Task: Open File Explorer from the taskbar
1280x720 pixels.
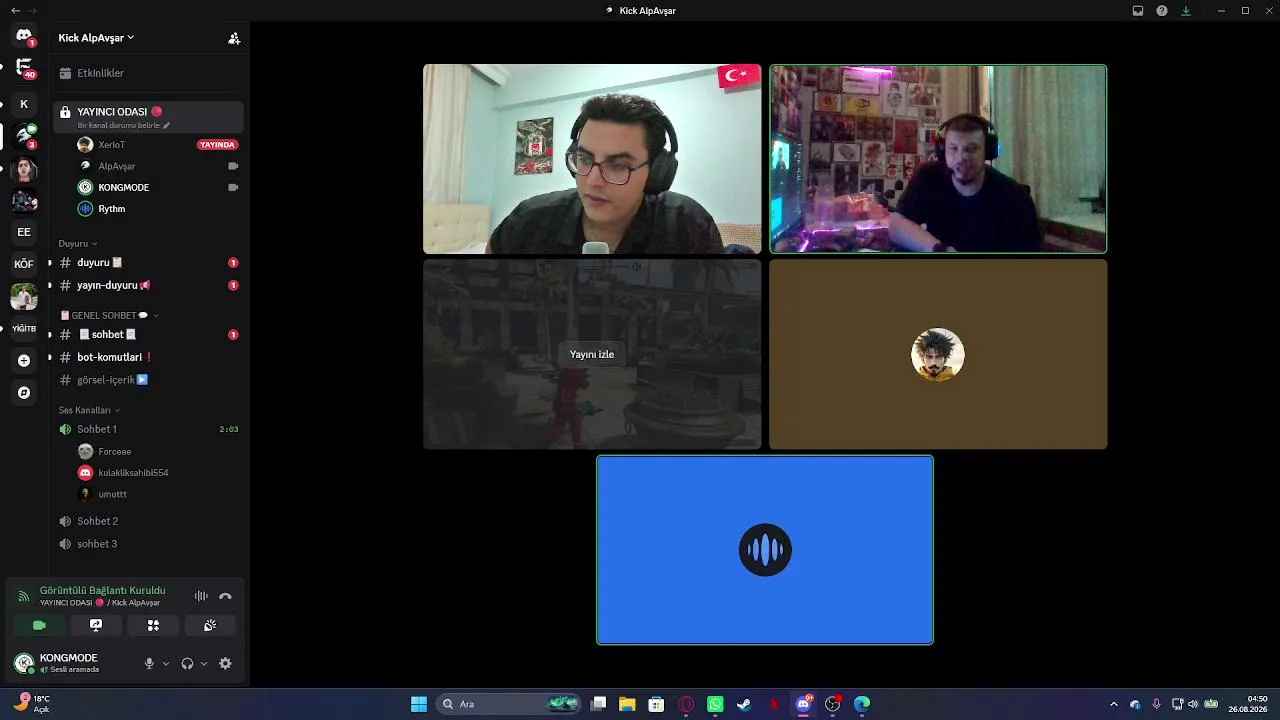Action: 627,704
